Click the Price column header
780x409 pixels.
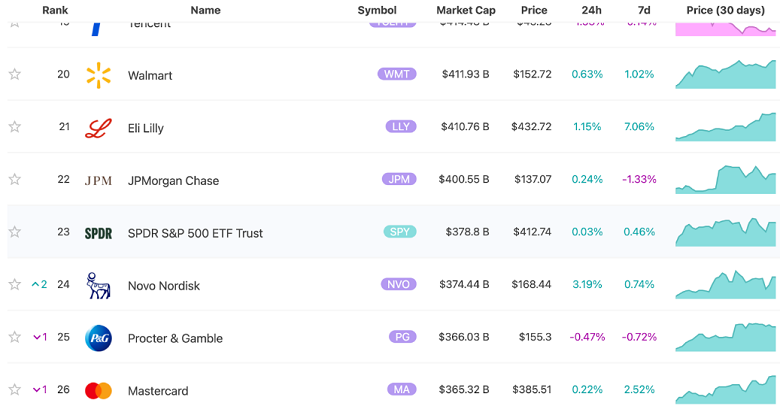(534, 10)
